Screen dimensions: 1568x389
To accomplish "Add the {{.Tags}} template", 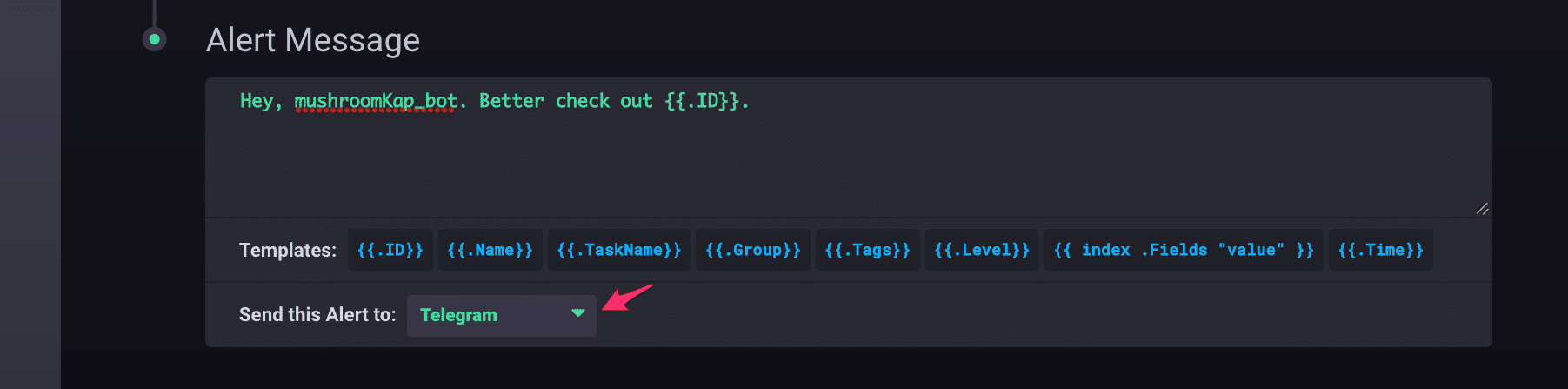I will coord(867,251).
